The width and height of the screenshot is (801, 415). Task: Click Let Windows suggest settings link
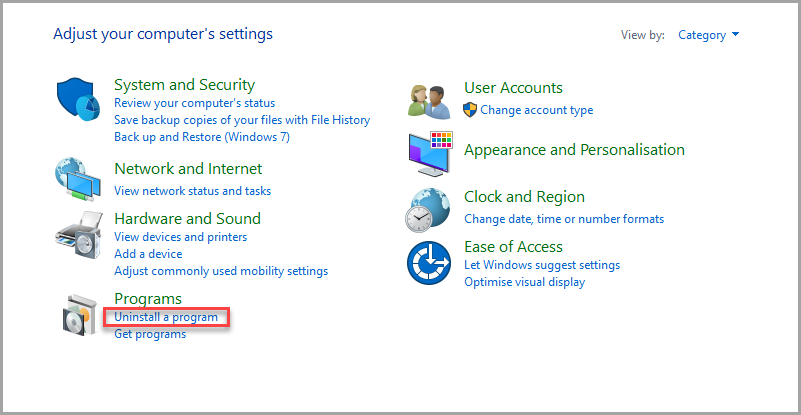click(x=541, y=265)
